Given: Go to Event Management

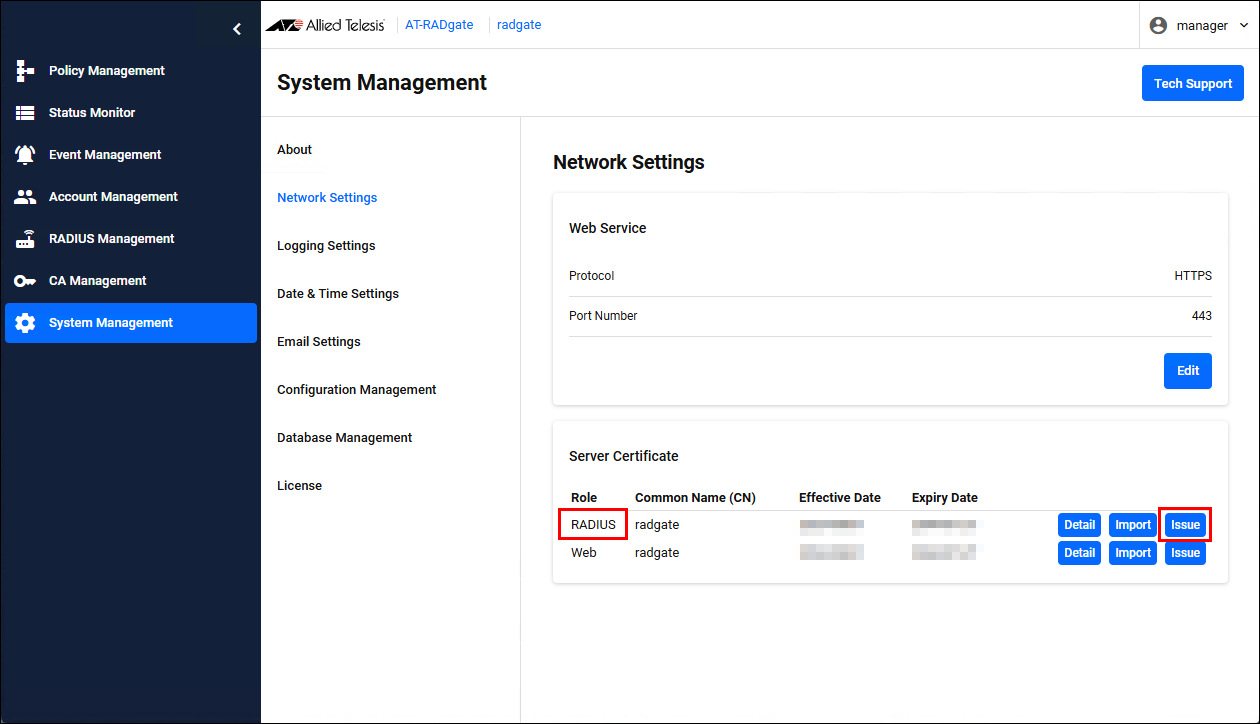Looking at the screenshot, I should pyautogui.click(x=130, y=155).
